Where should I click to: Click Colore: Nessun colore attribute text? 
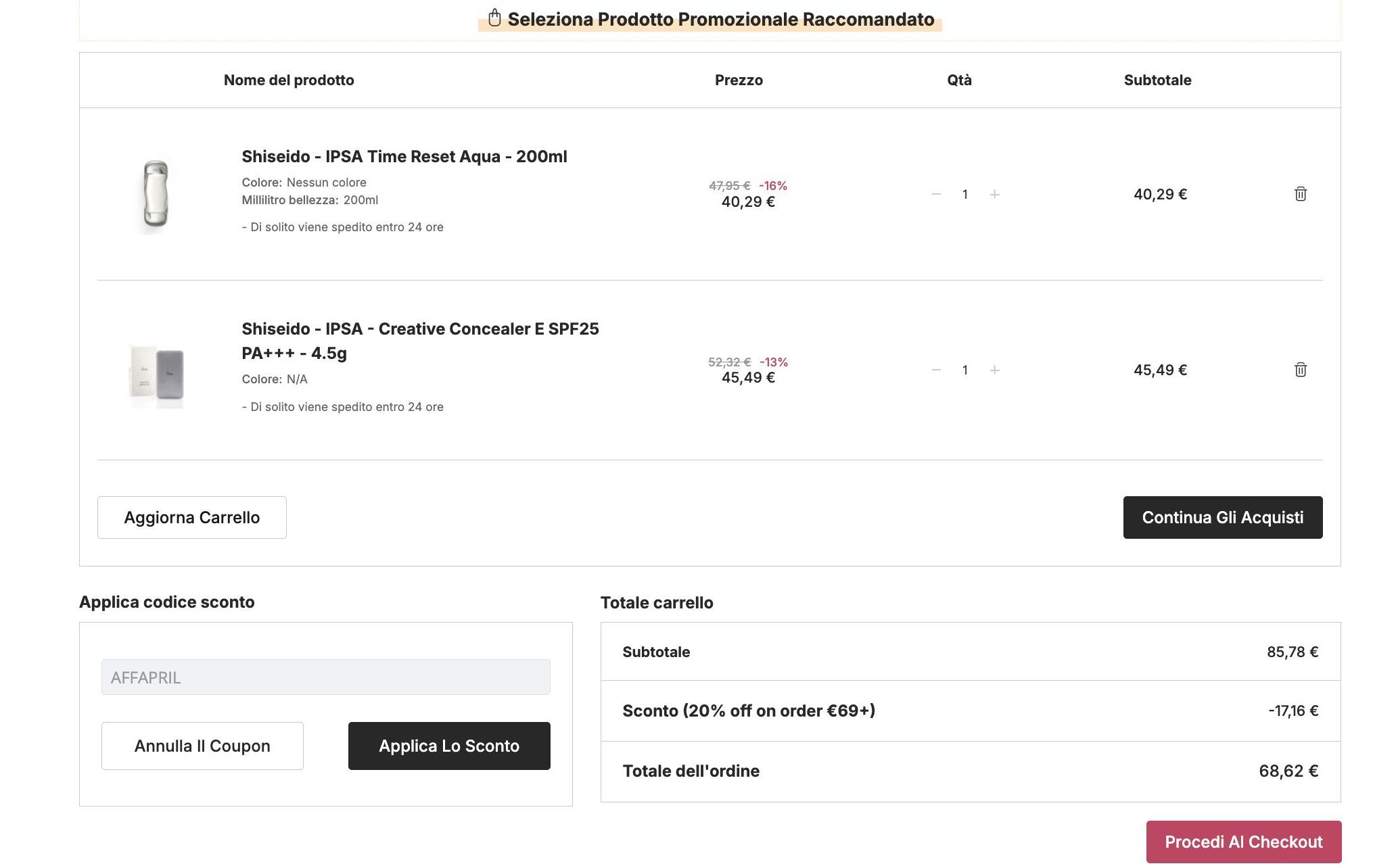304,183
